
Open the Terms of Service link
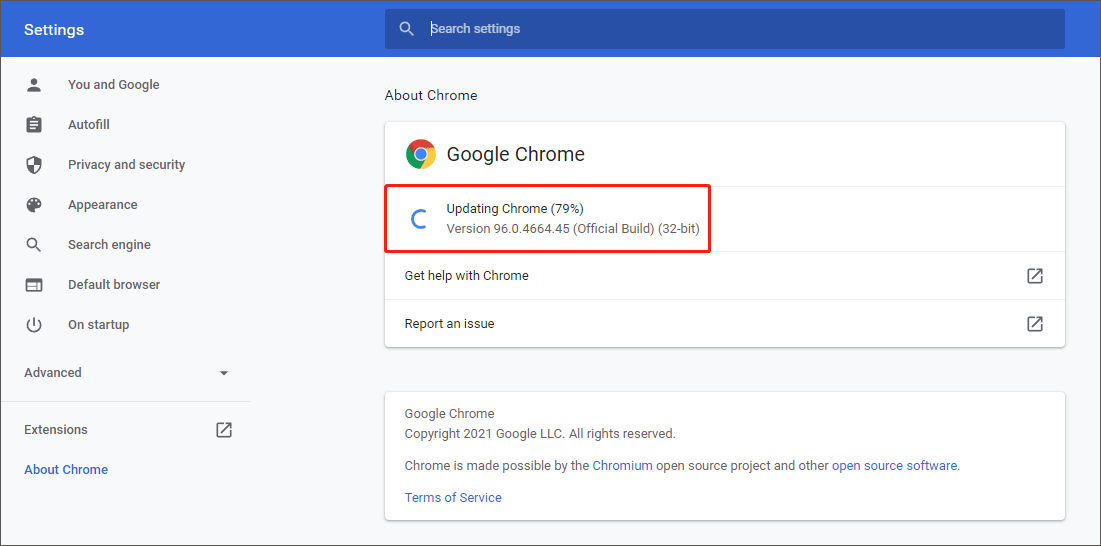coord(453,498)
